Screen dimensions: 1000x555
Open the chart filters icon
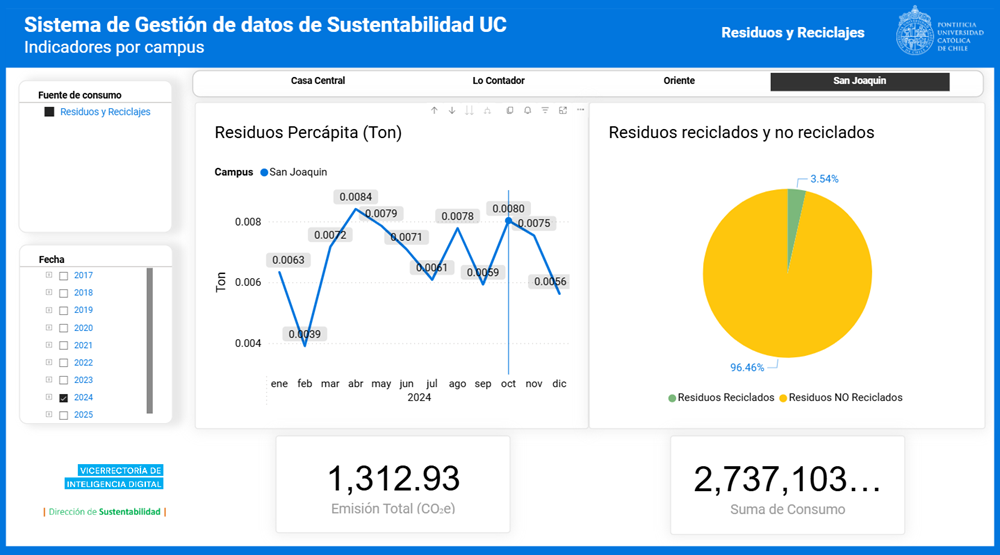pyautogui.click(x=545, y=111)
